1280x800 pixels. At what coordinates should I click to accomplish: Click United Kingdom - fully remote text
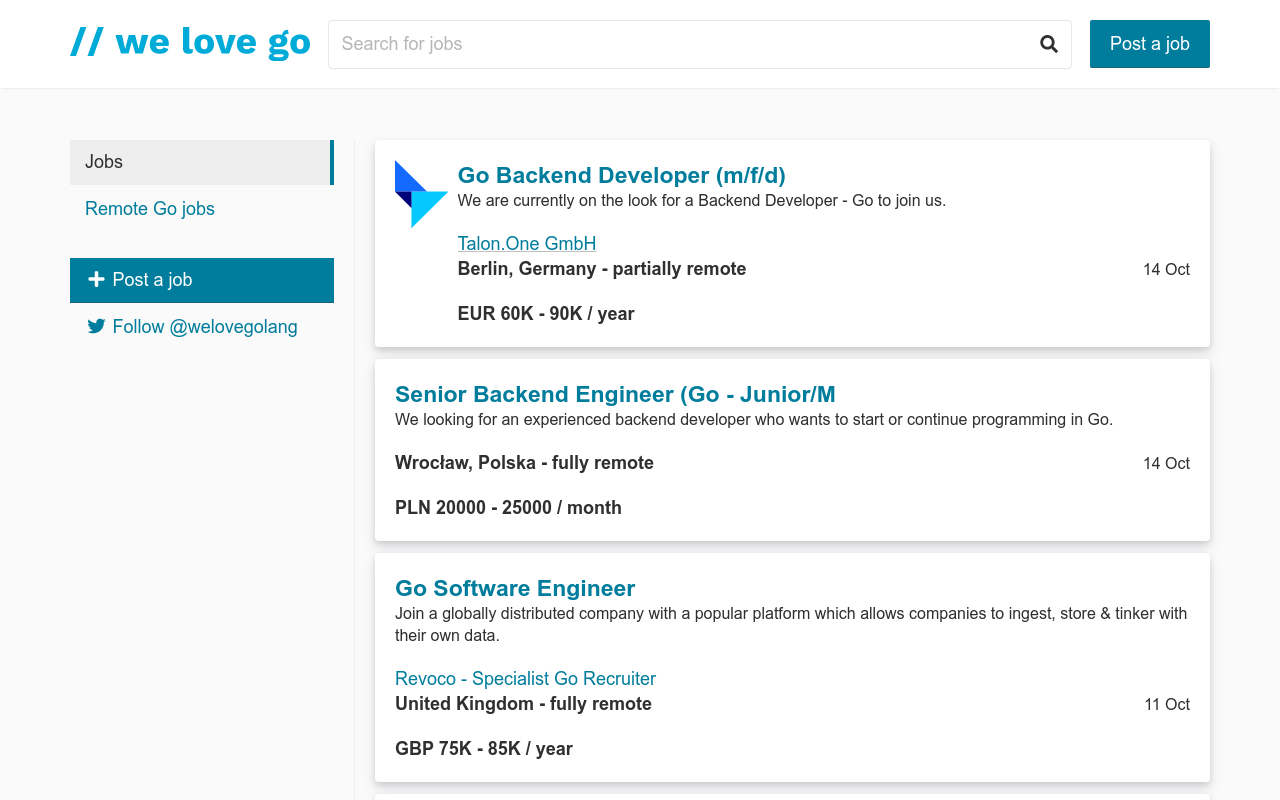click(x=523, y=704)
